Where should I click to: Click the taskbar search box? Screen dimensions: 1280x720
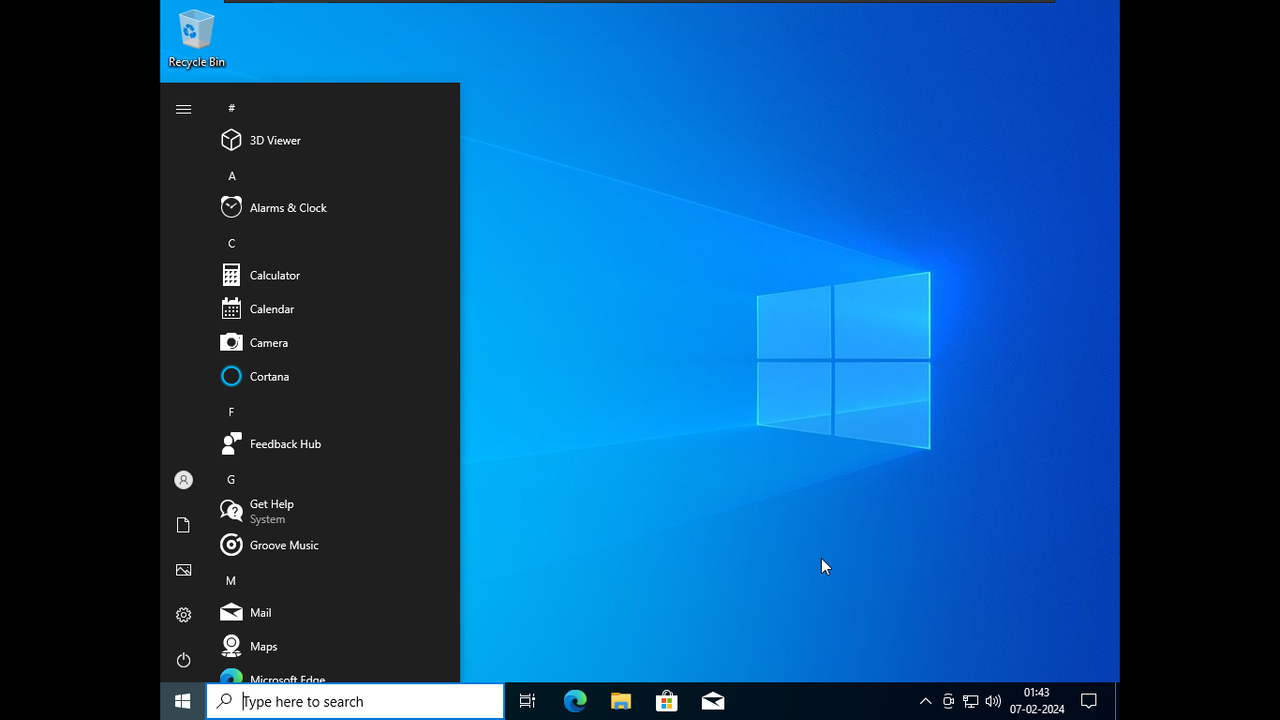355,701
